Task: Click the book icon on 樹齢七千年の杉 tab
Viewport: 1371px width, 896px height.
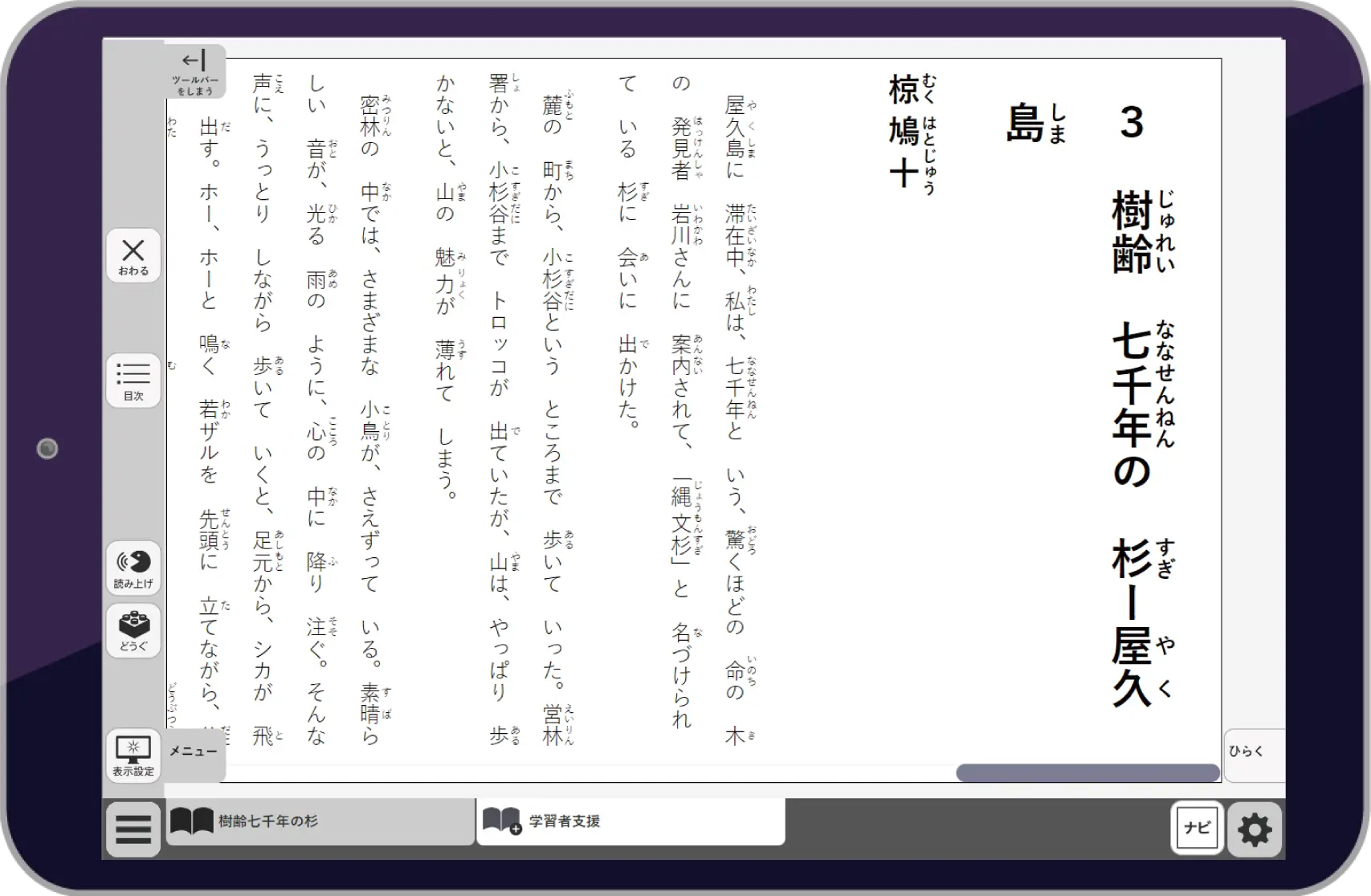Action: [x=192, y=821]
